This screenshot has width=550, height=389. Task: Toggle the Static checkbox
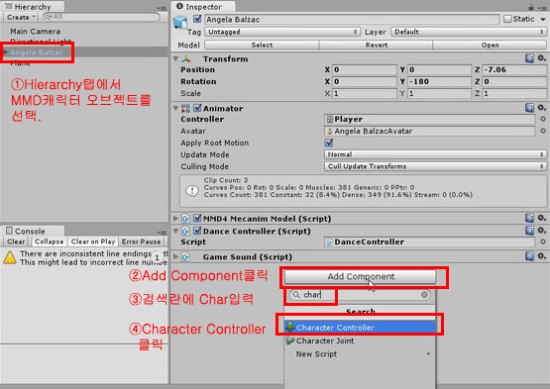(x=507, y=19)
